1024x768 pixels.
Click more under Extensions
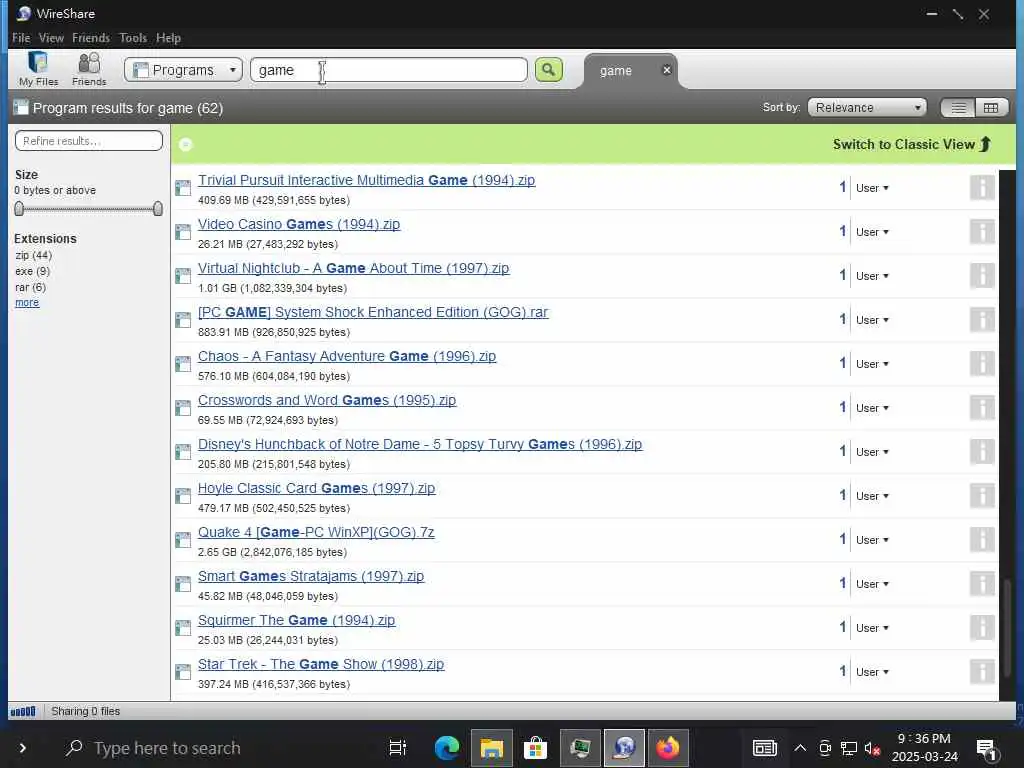click(27, 302)
